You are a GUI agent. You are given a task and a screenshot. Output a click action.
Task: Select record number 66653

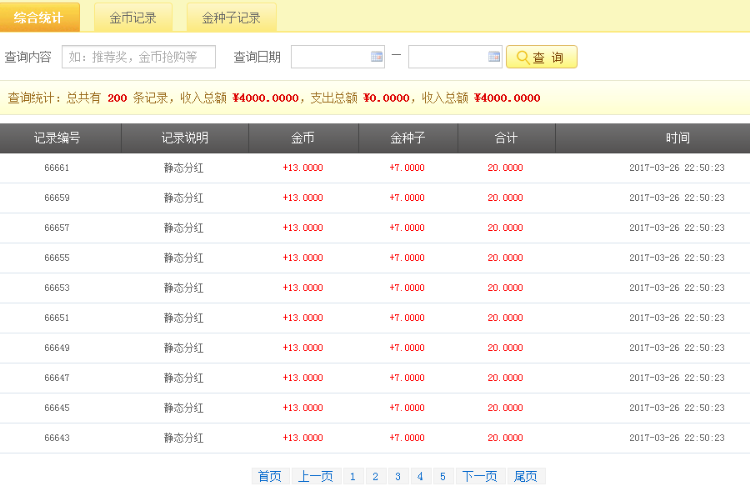pos(57,288)
